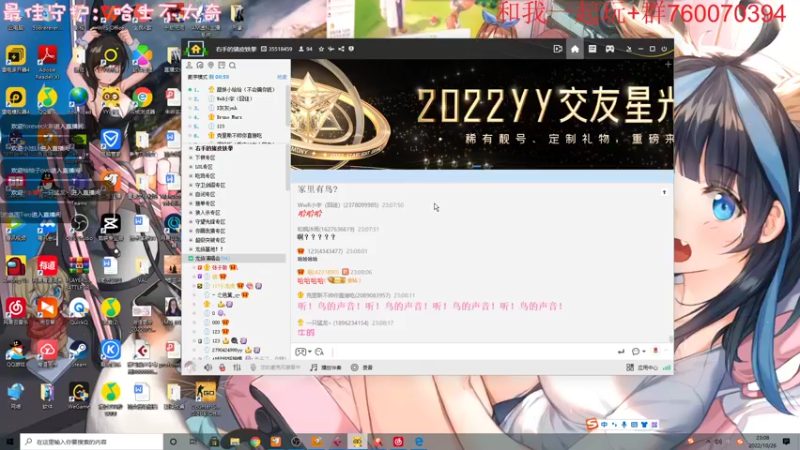Screen dimensions: 800x450
Task: Click the headset icon above mic queue
Action: 200,65
